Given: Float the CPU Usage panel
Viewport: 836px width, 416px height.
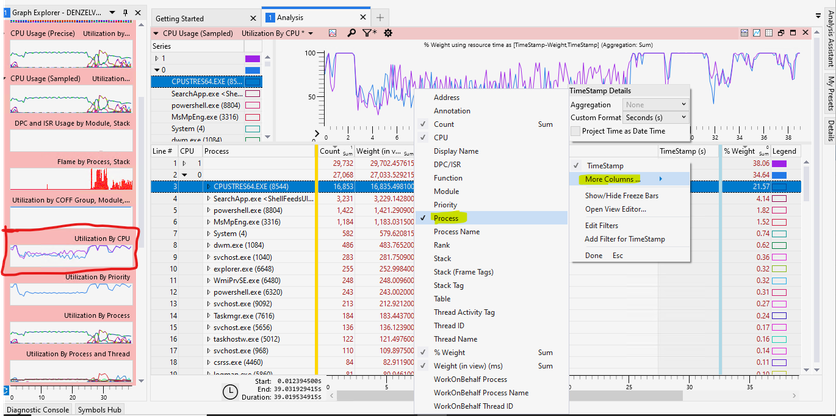Looking at the screenshot, I should click(780, 33).
